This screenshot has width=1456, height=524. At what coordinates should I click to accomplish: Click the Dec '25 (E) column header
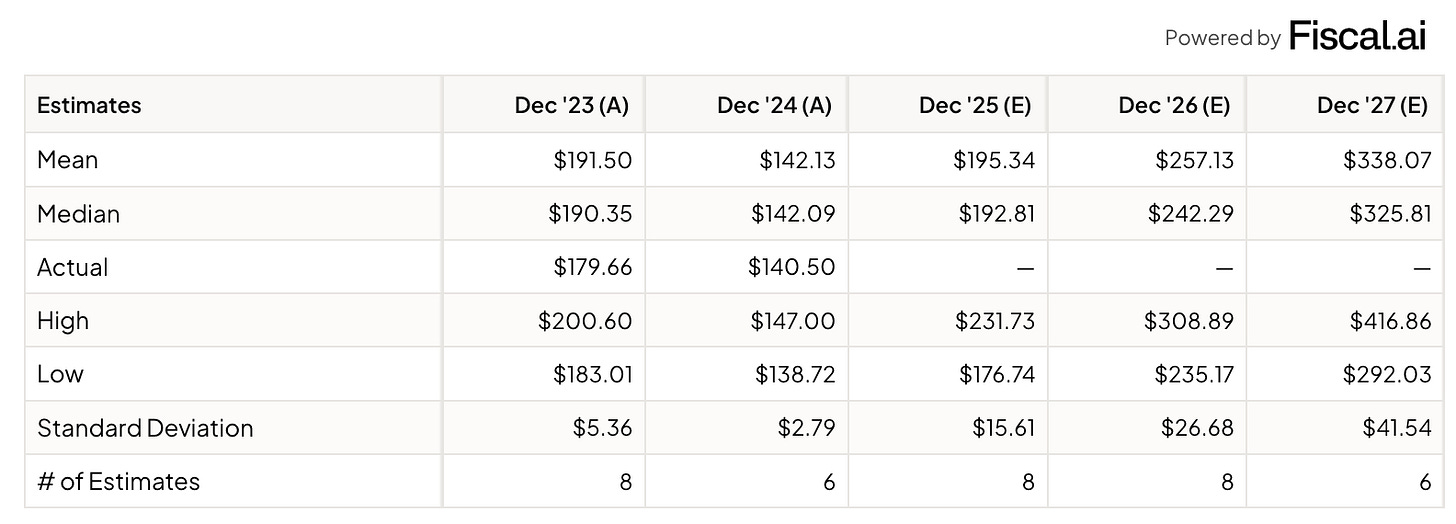click(975, 105)
